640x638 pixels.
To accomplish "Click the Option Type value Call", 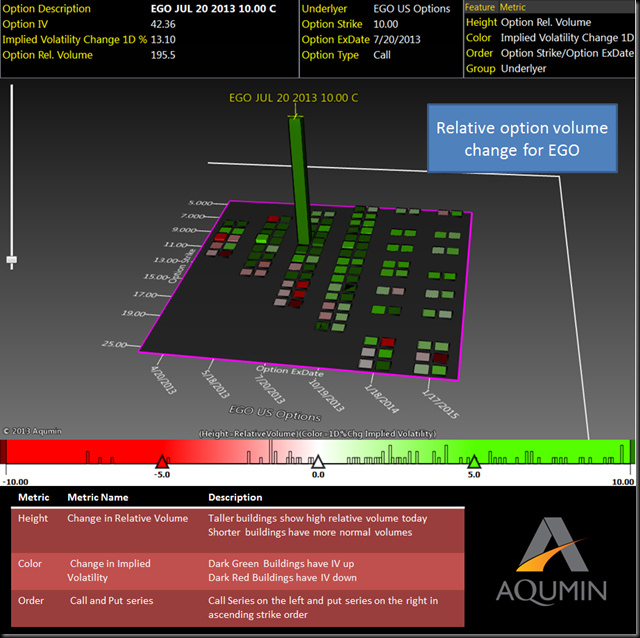I will pos(382,55).
